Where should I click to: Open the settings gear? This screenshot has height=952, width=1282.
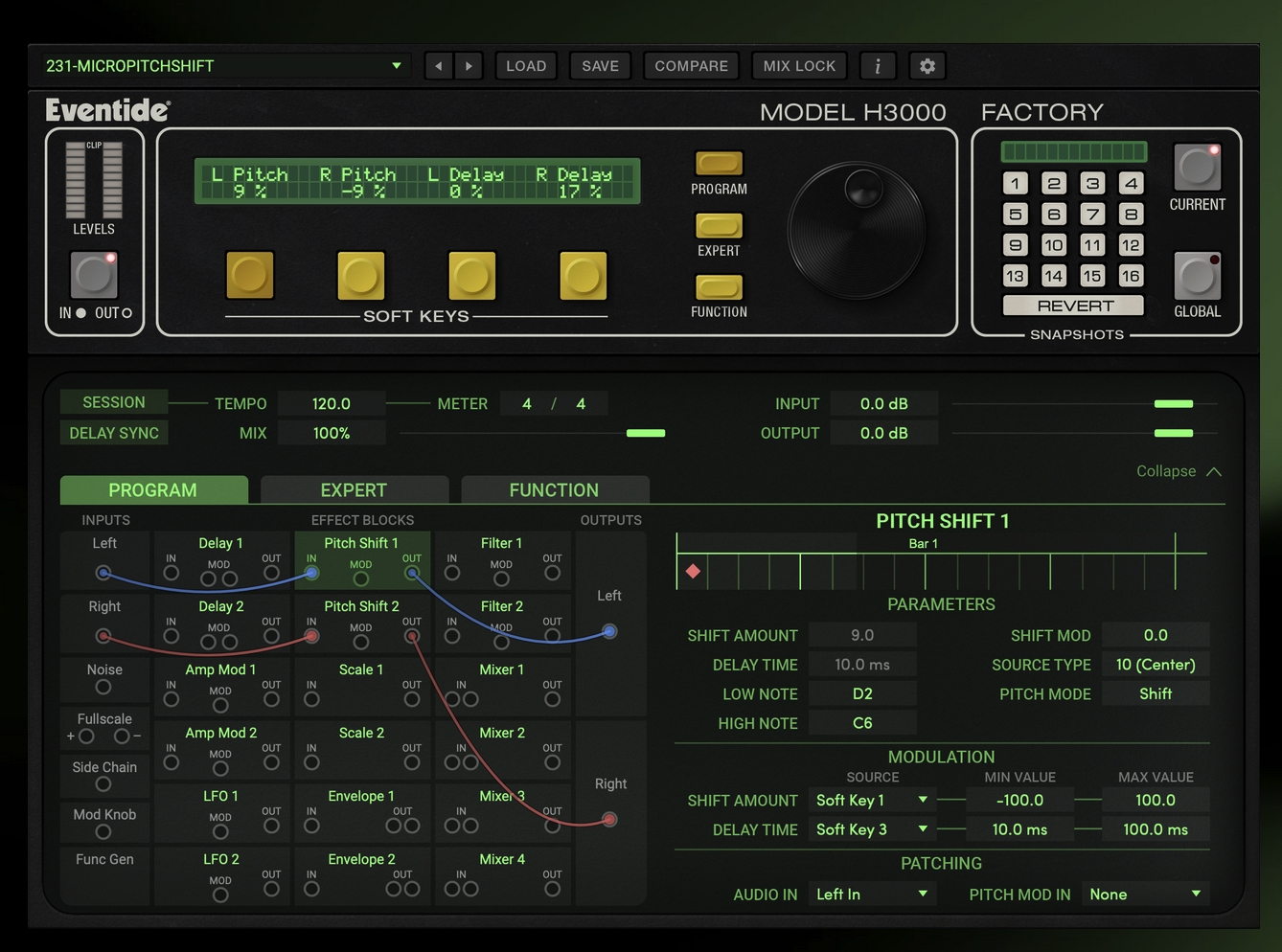927,66
